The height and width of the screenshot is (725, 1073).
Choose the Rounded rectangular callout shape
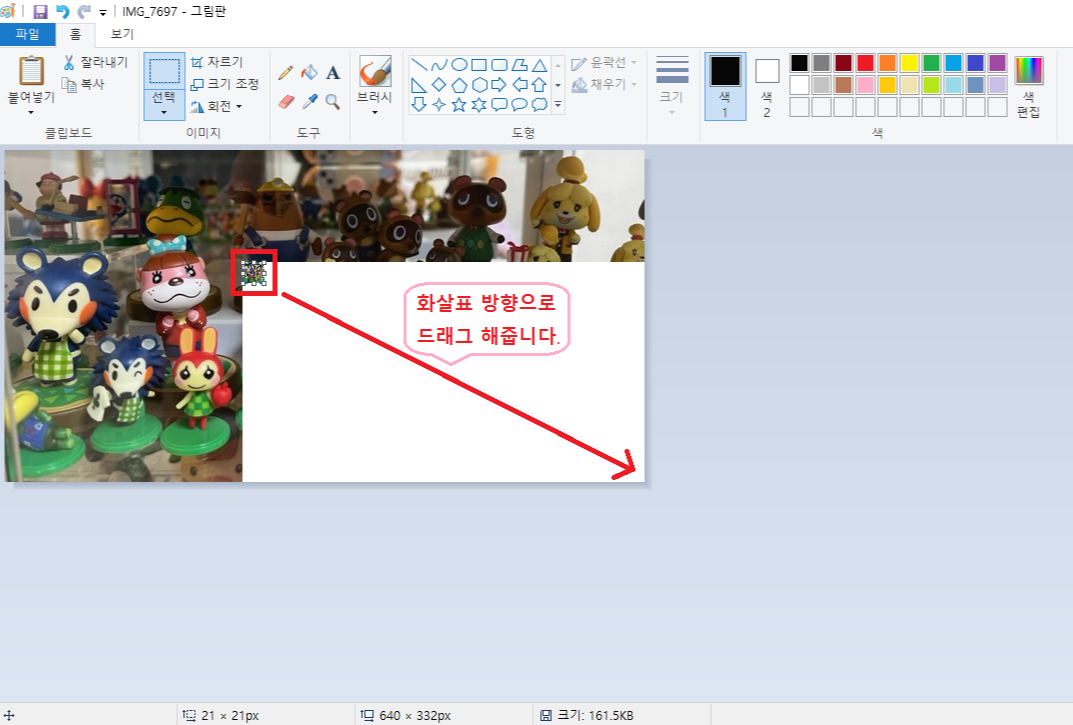coord(500,105)
